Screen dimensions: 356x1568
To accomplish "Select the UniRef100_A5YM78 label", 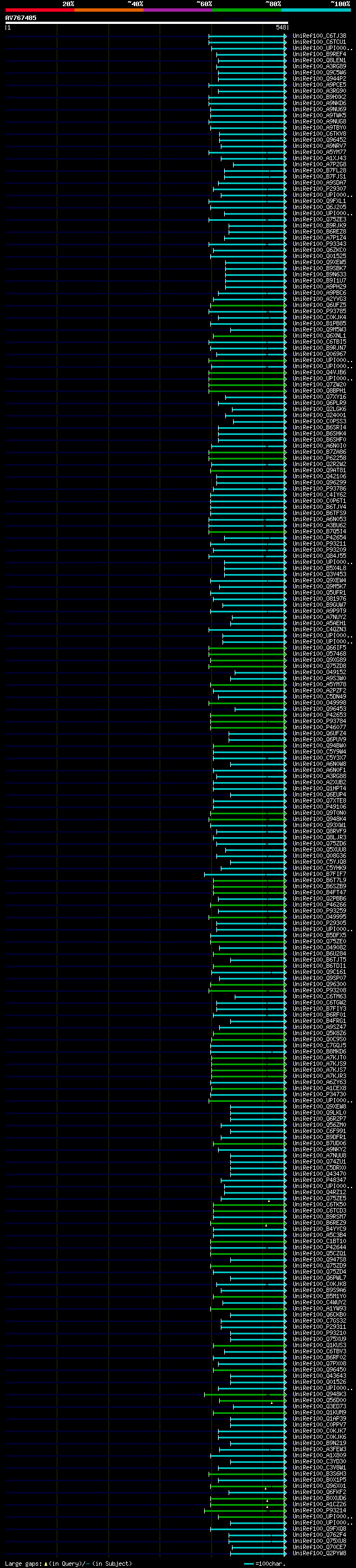I will click(319, 684).
